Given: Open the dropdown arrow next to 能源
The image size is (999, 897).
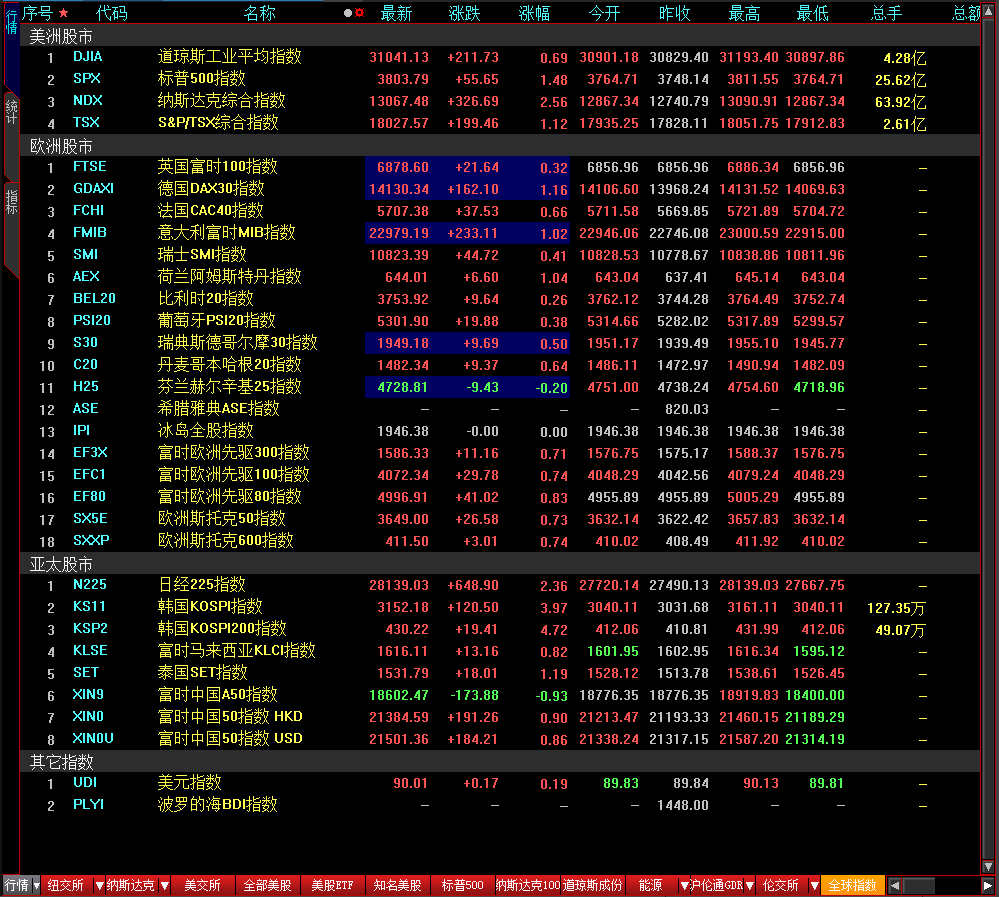Looking at the screenshot, I should coord(684,885).
